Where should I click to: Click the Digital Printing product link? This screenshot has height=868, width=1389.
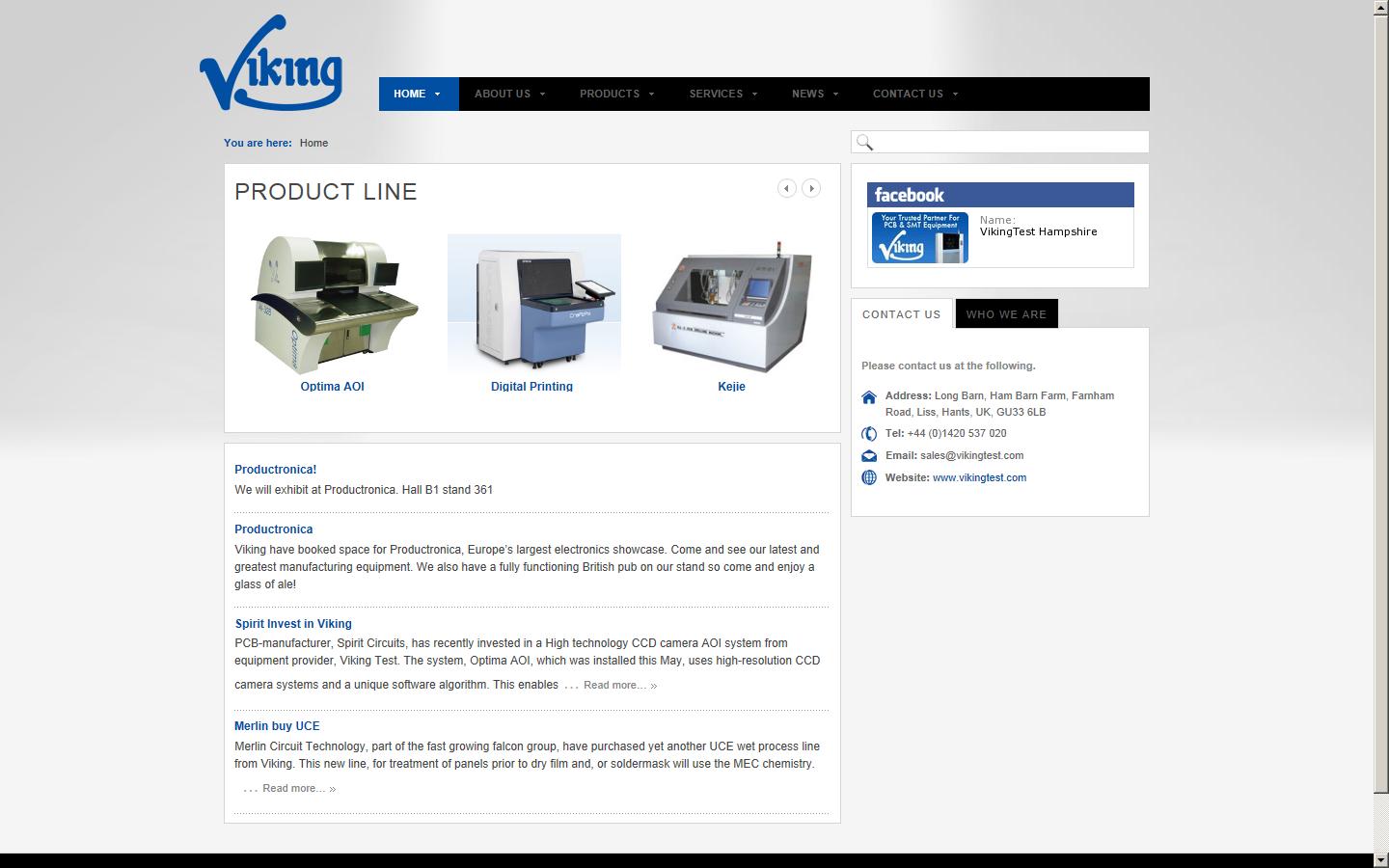[x=531, y=386]
